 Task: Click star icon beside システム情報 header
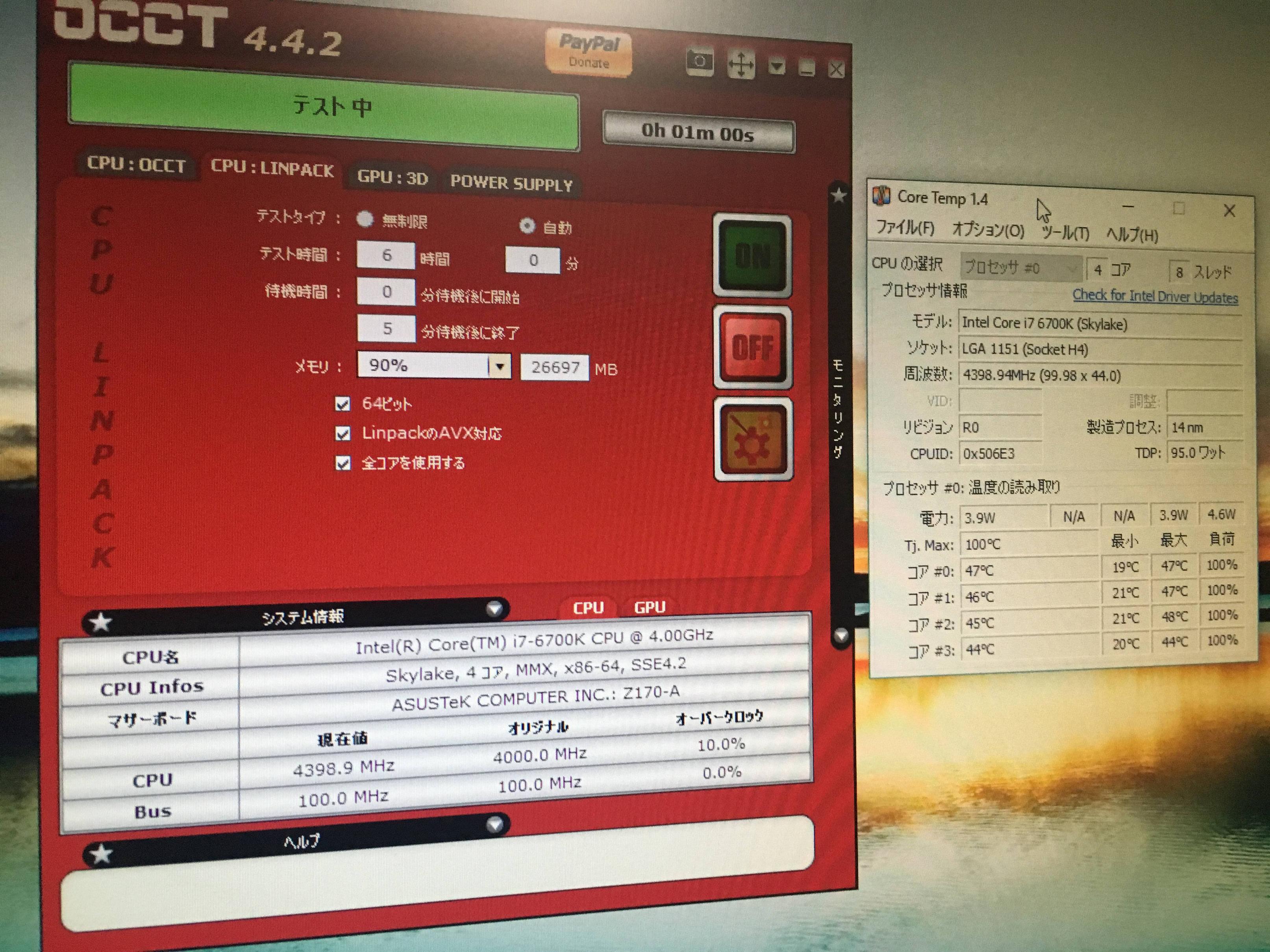coord(101,622)
